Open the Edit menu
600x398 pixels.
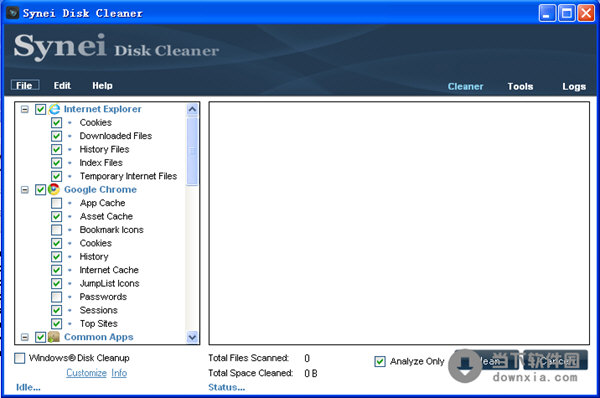click(x=62, y=85)
